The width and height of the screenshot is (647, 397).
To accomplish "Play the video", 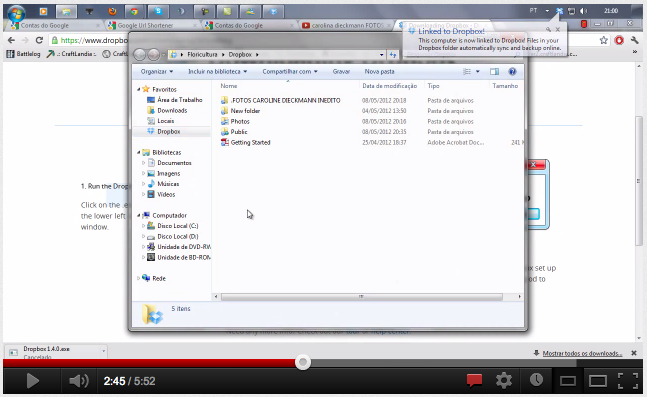I will 32,380.
